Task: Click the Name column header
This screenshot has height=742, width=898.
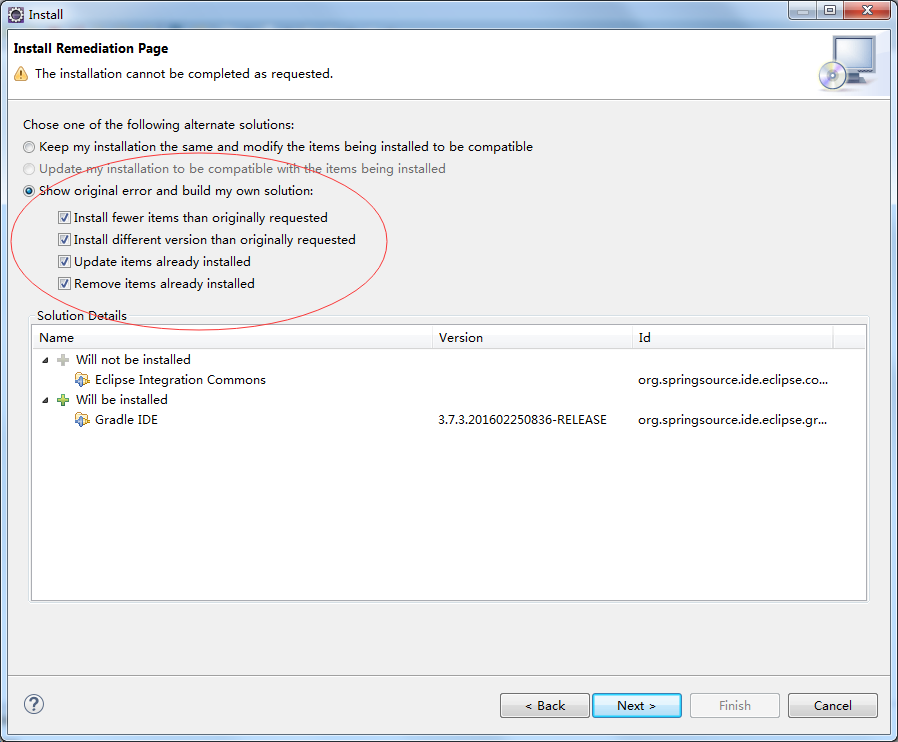Action: [232, 337]
